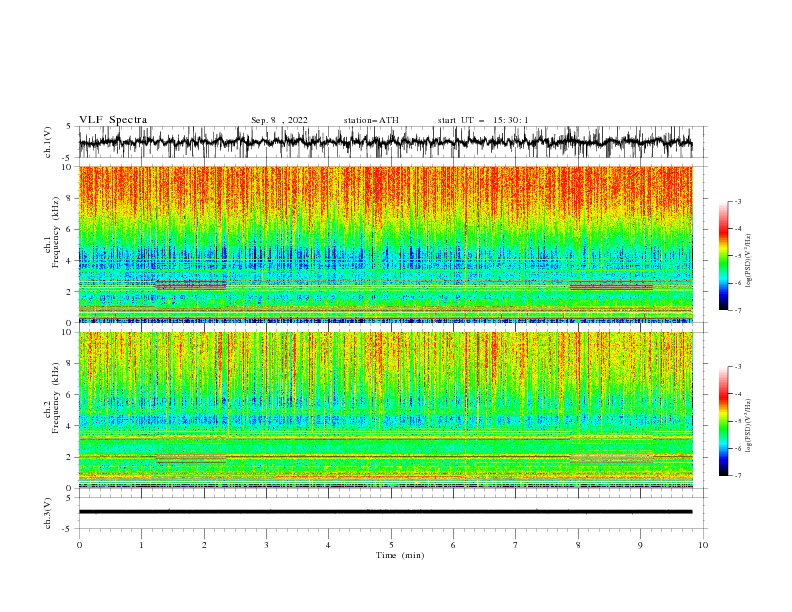Click the ch.2 spectrogram image
This screenshot has width=792, height=612.
tap(385, 410)
